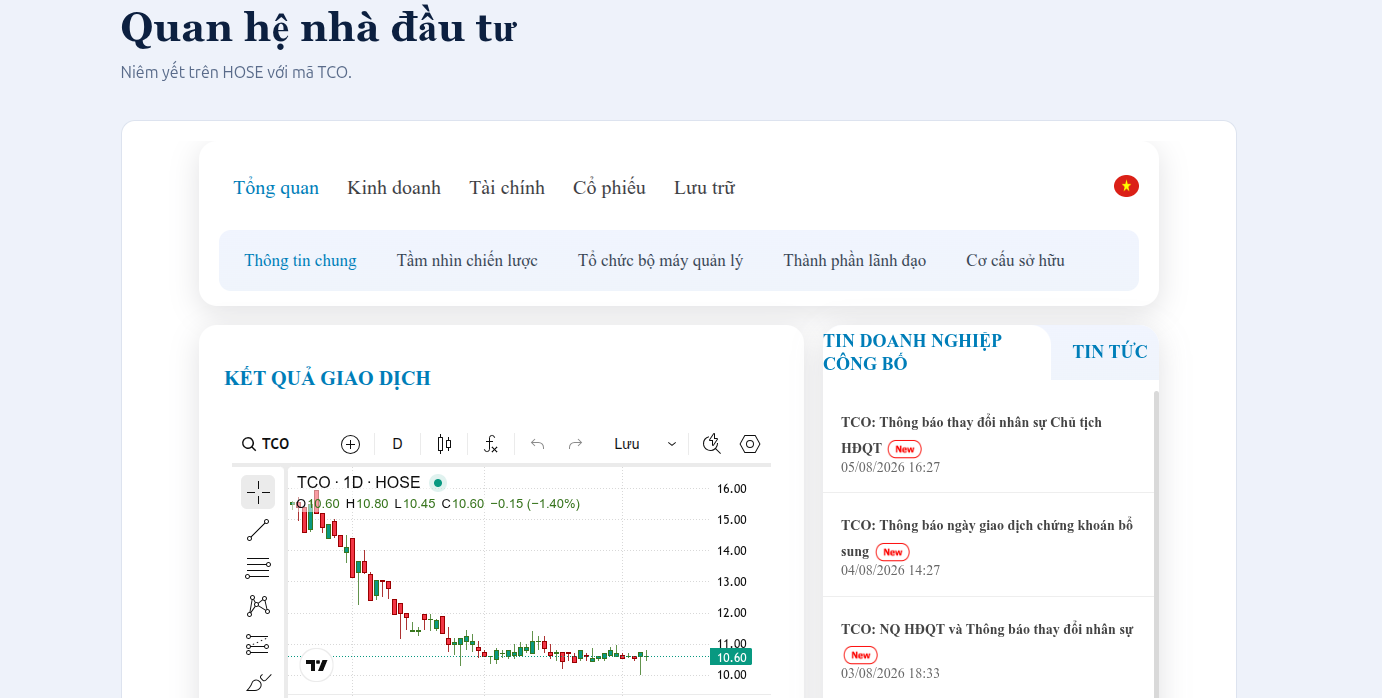
Task: Click the 13.00 price axis label
Action: pyautogui.click(x=732, y=582)
